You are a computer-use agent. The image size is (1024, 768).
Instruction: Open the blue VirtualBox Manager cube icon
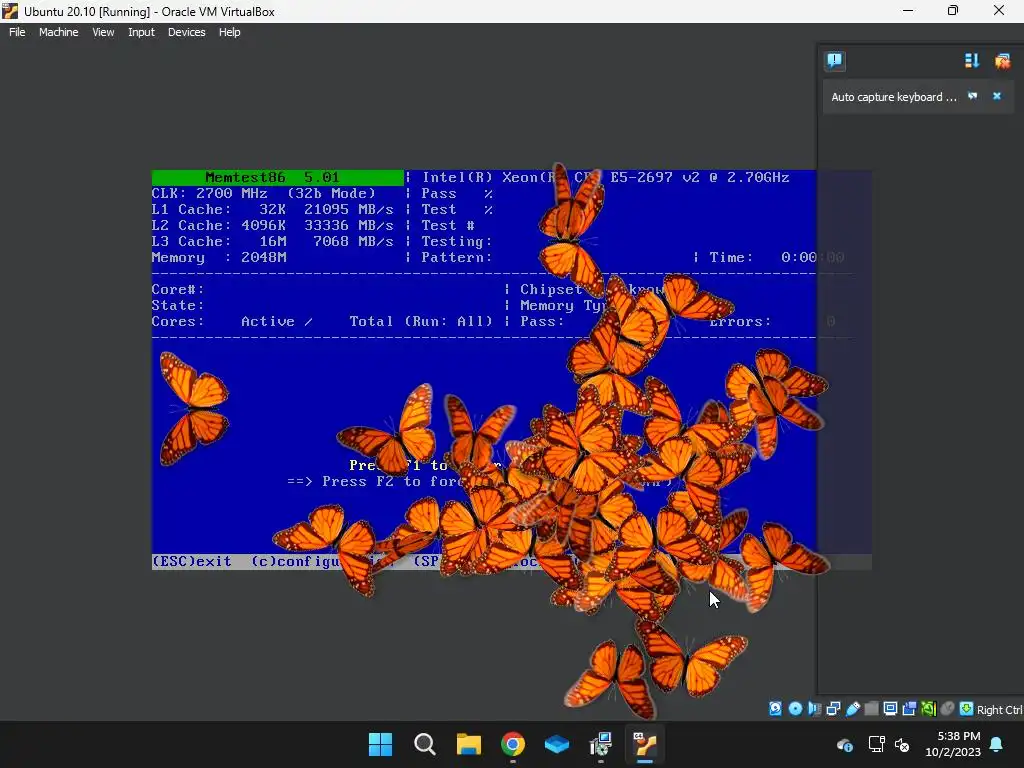pos(557,744)
